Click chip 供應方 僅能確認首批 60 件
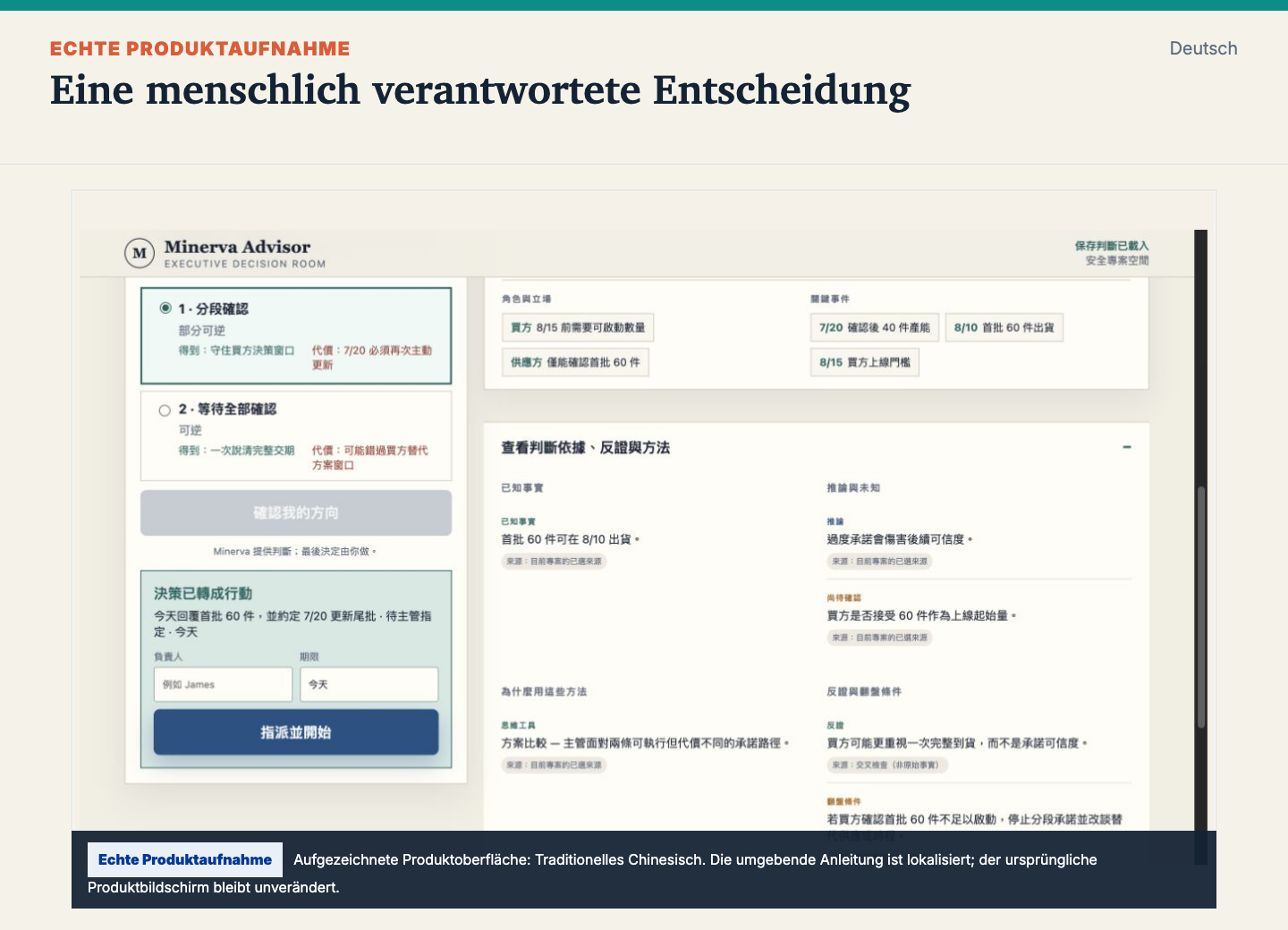Viewport: 1288px width, 930px height. 575,362
